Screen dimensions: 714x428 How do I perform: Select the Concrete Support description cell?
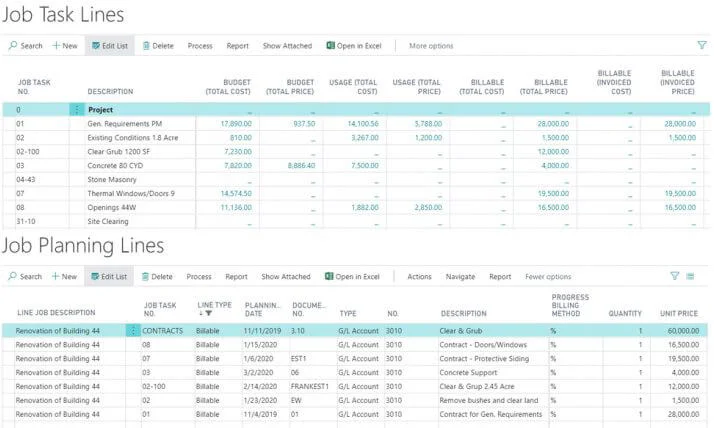tap(469, 371)
